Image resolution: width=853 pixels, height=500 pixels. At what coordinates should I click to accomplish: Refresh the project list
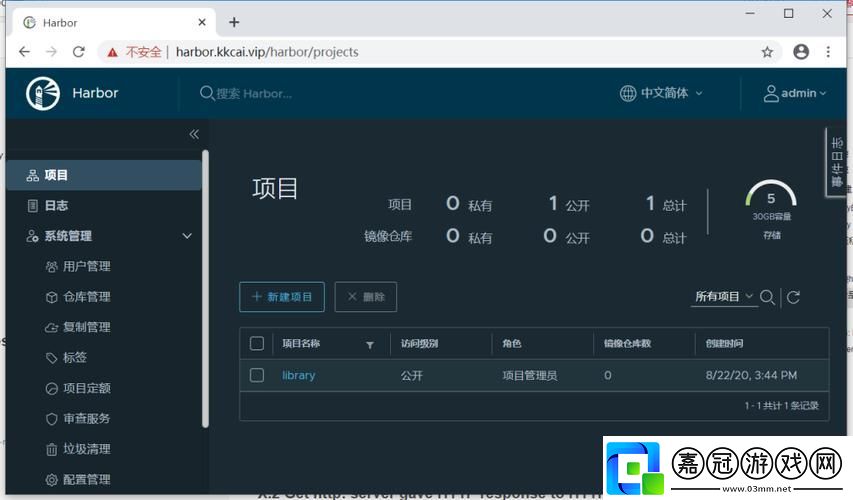coord(793,297)
